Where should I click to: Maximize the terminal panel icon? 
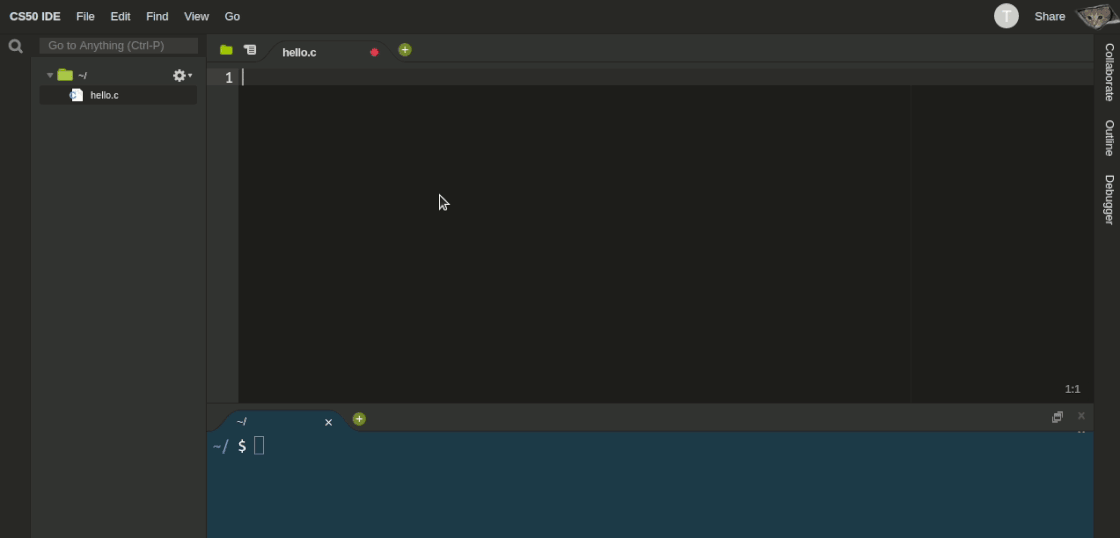pos(1057,417)
